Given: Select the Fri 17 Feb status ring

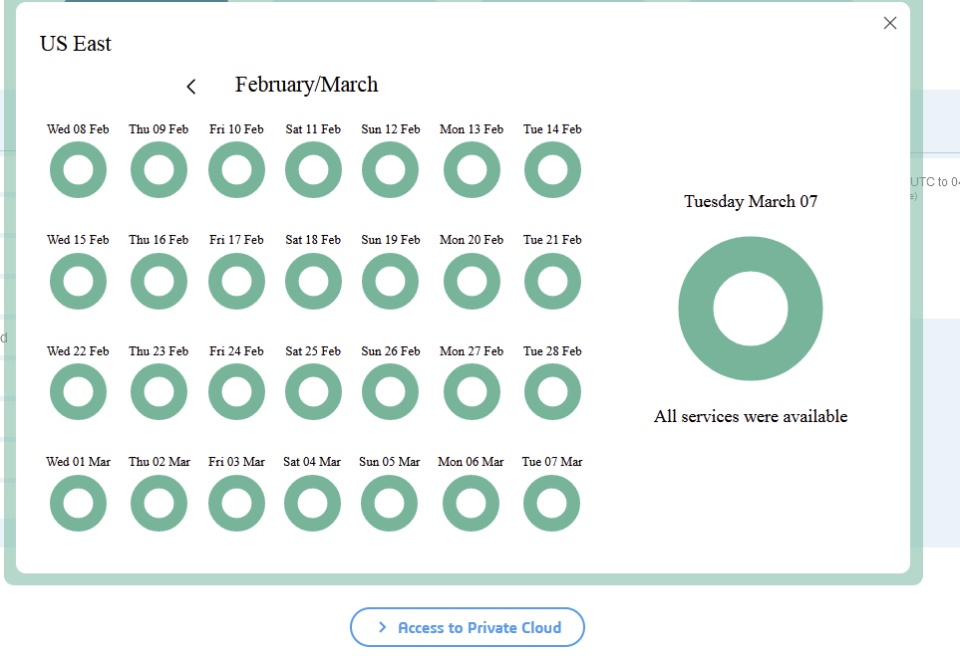Looking at the screenshot, I should coord(236,281).
